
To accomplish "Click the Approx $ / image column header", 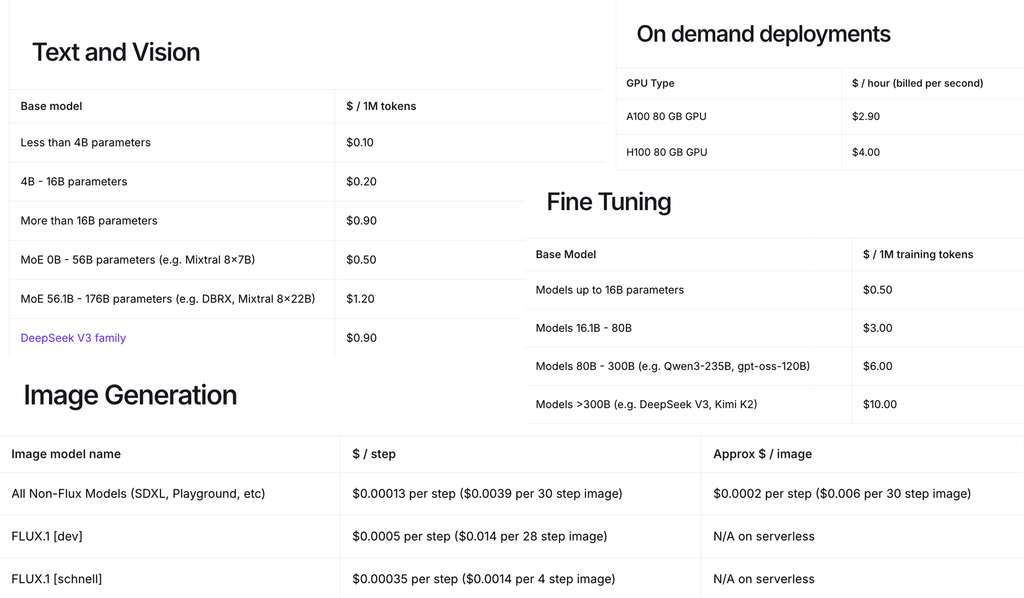I will 762,454.
